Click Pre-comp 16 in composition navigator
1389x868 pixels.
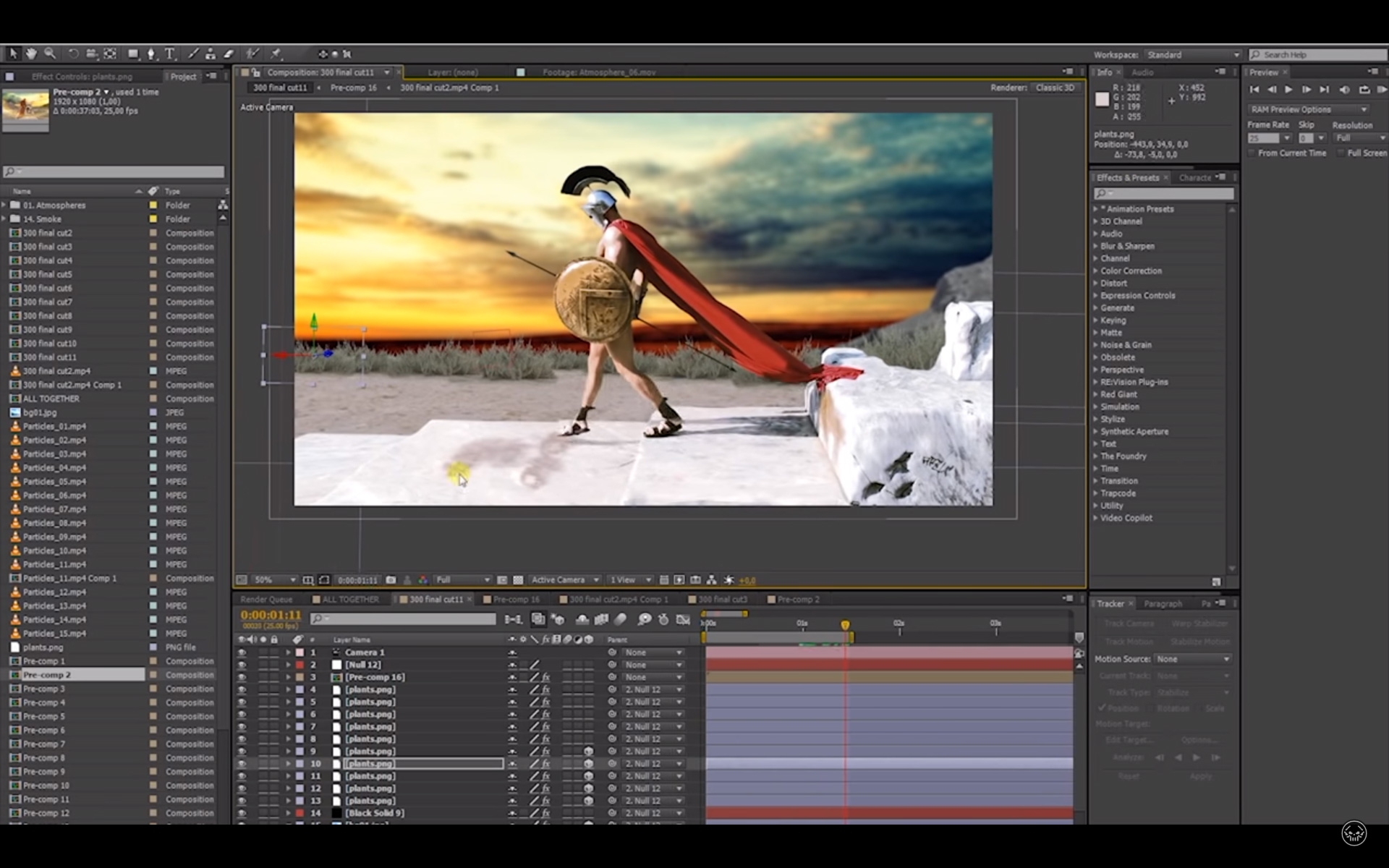coord(353,88)
